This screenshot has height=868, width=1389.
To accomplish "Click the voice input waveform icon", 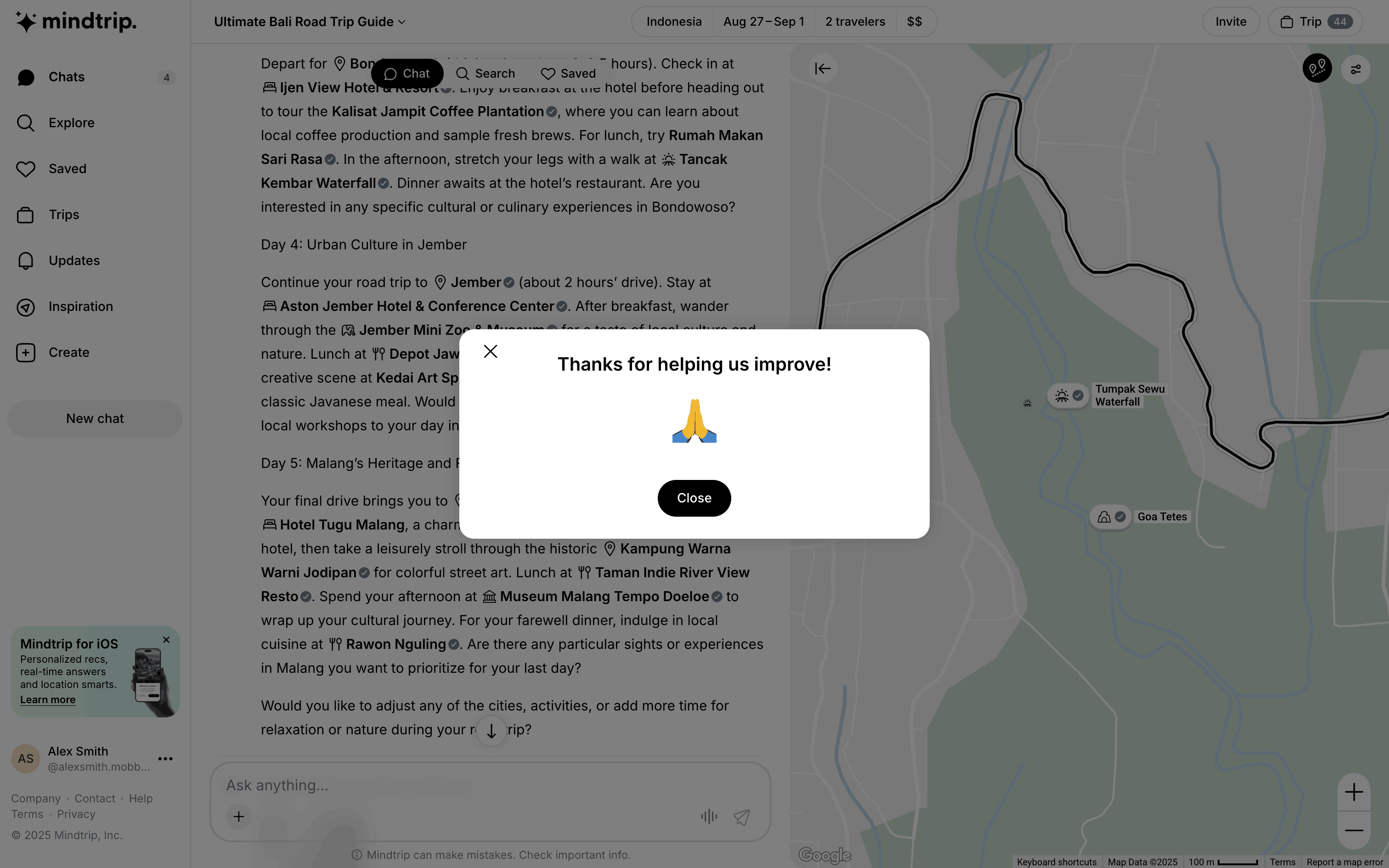I will [x=709, y=817].
